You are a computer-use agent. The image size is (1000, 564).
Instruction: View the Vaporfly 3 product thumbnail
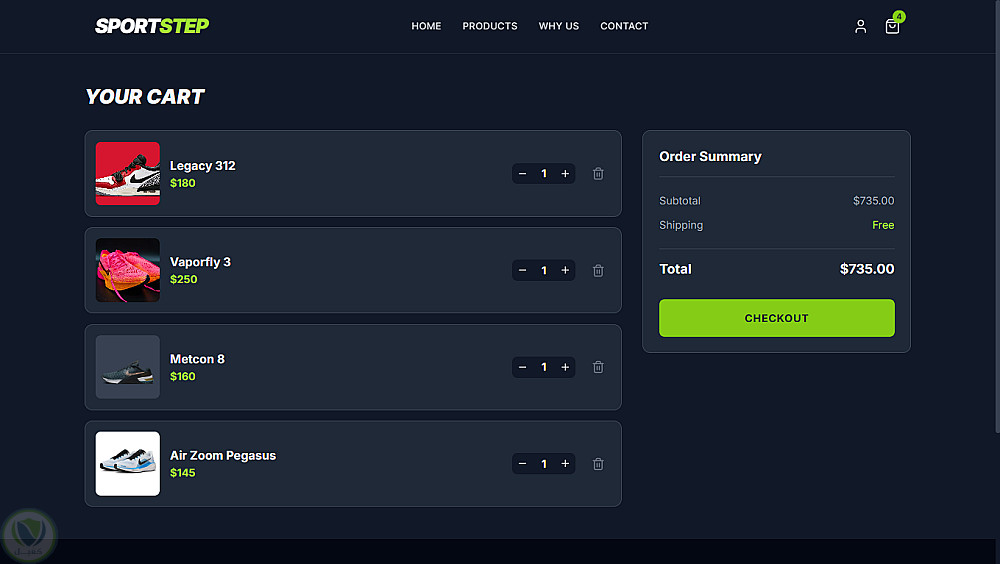coord(128,270)
